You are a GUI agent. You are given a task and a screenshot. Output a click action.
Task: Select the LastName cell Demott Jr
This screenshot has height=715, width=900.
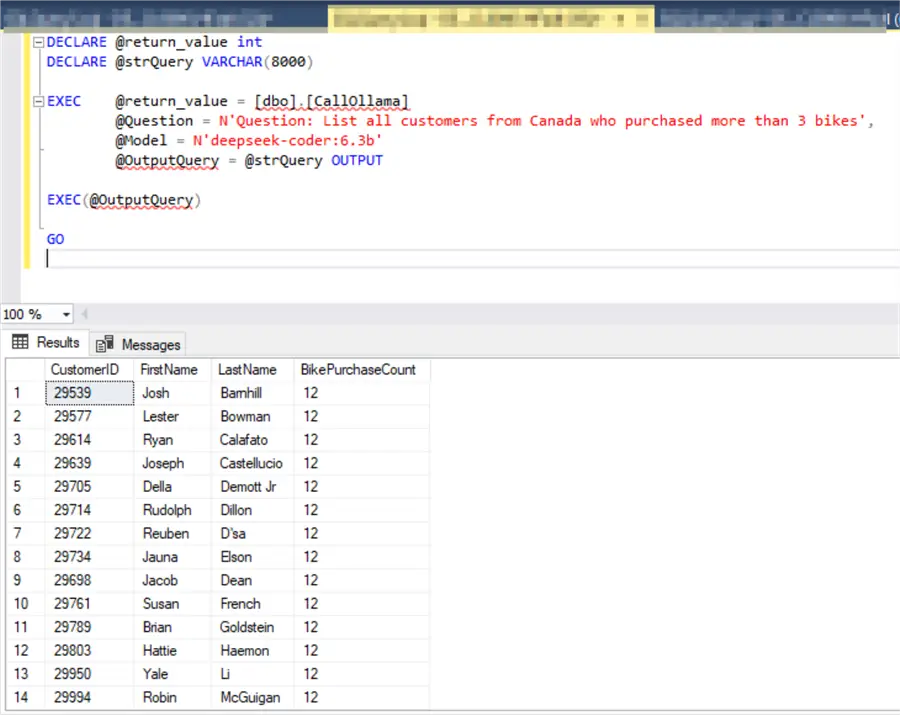click(x=252, y=487)
